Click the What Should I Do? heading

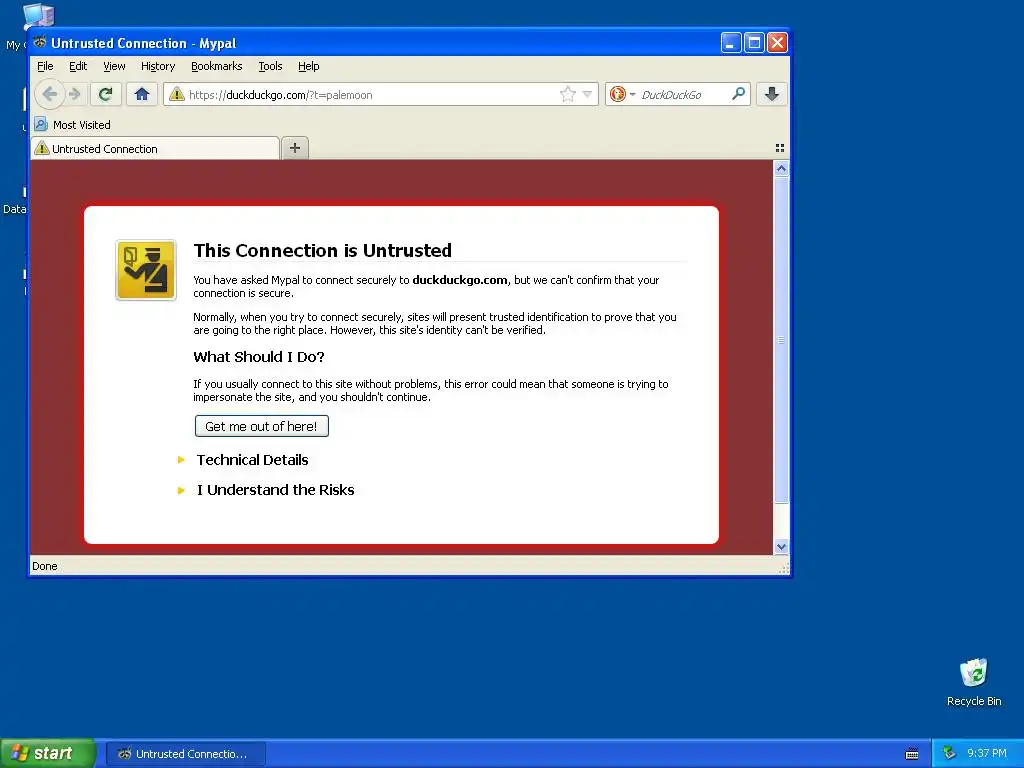coord(259,357)
